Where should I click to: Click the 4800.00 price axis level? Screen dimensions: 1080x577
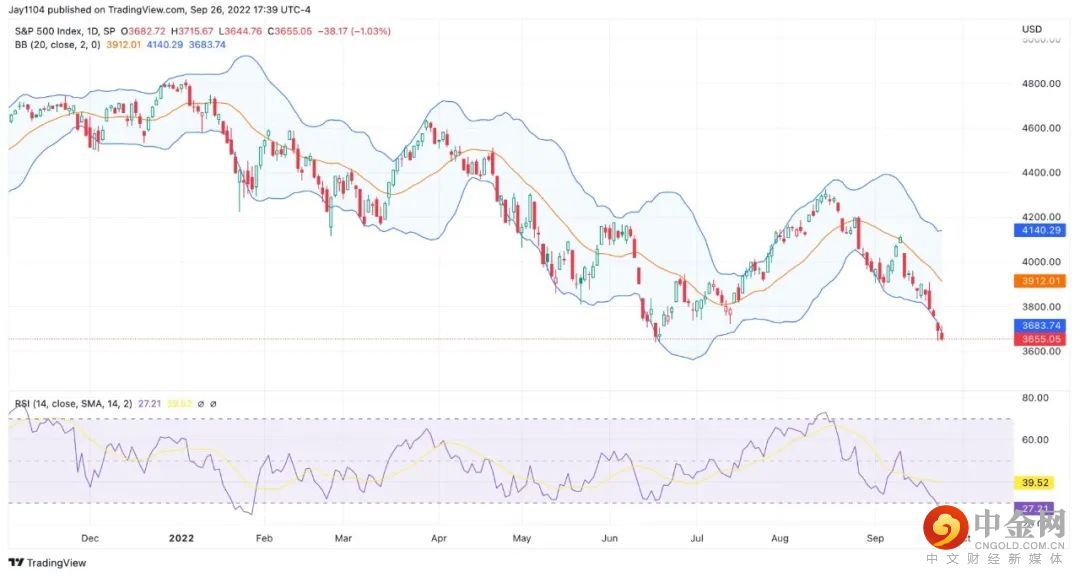tap(1040, 83)
